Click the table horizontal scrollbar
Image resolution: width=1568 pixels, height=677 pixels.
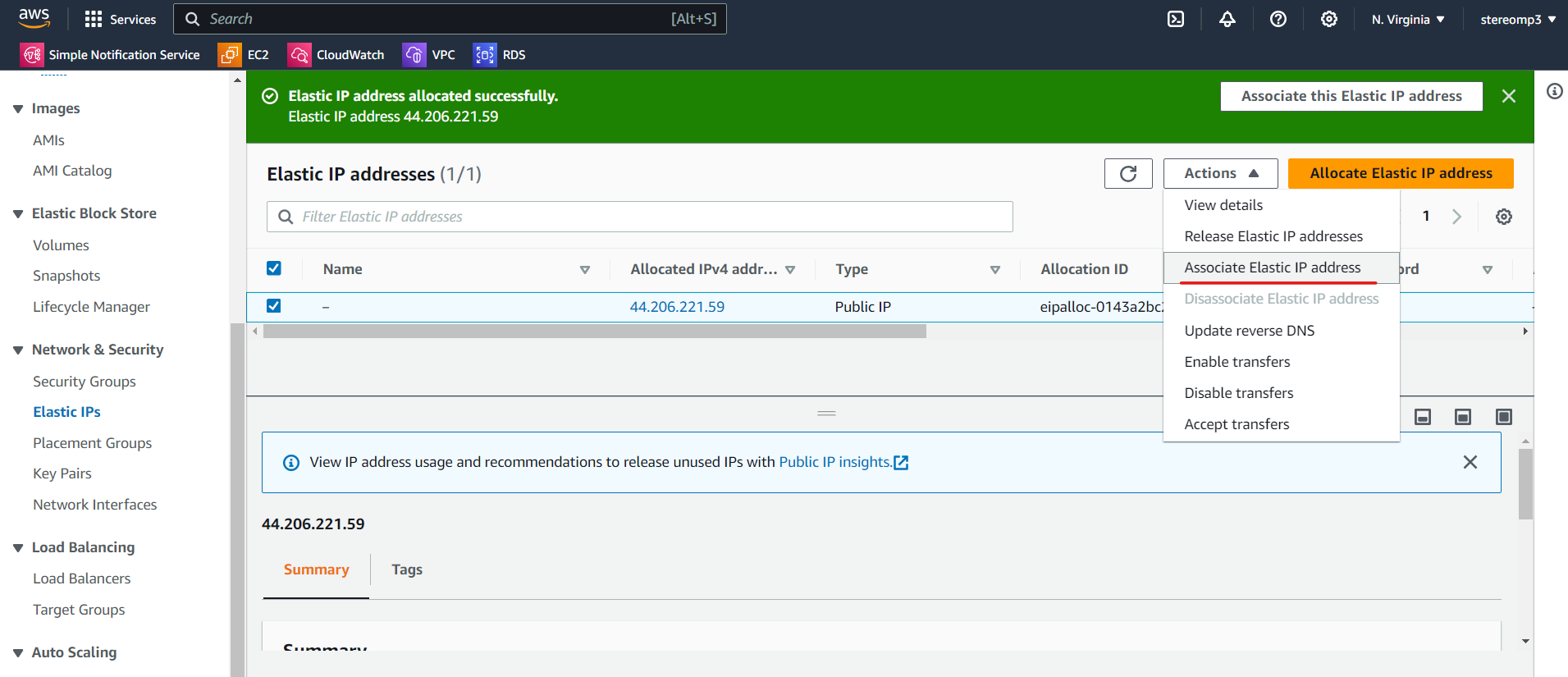click(x=595, y=332)
